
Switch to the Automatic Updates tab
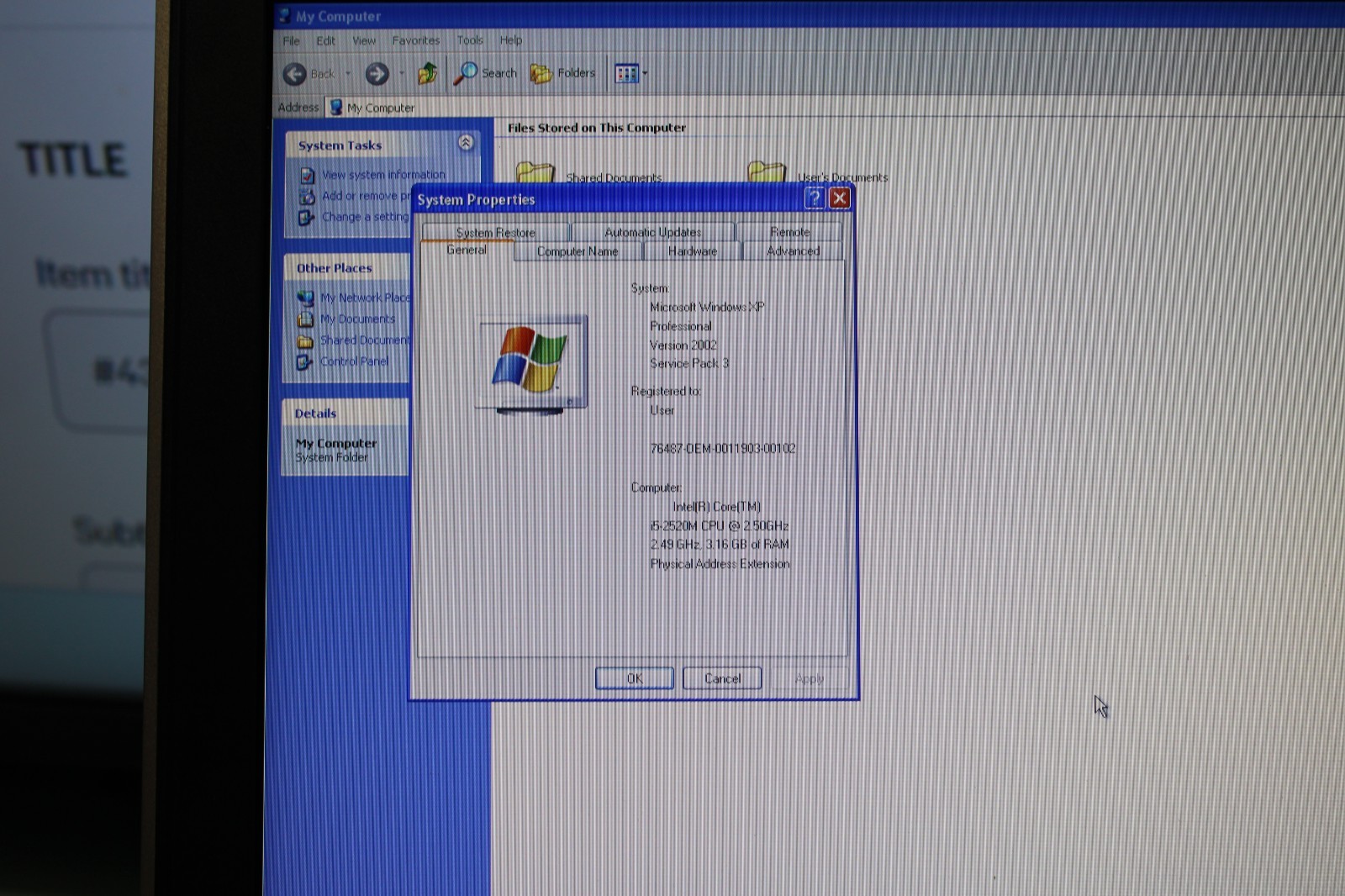pos(653,233)
